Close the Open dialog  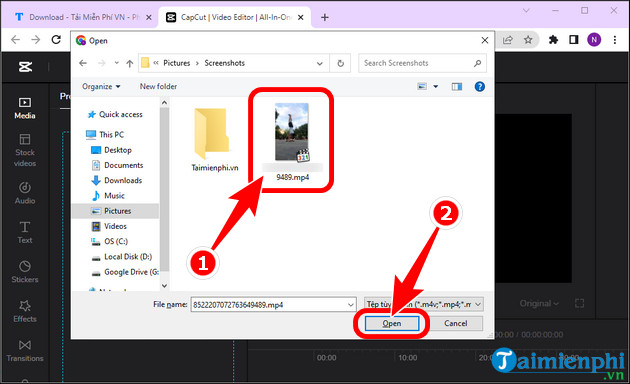[x=485, y=40]
